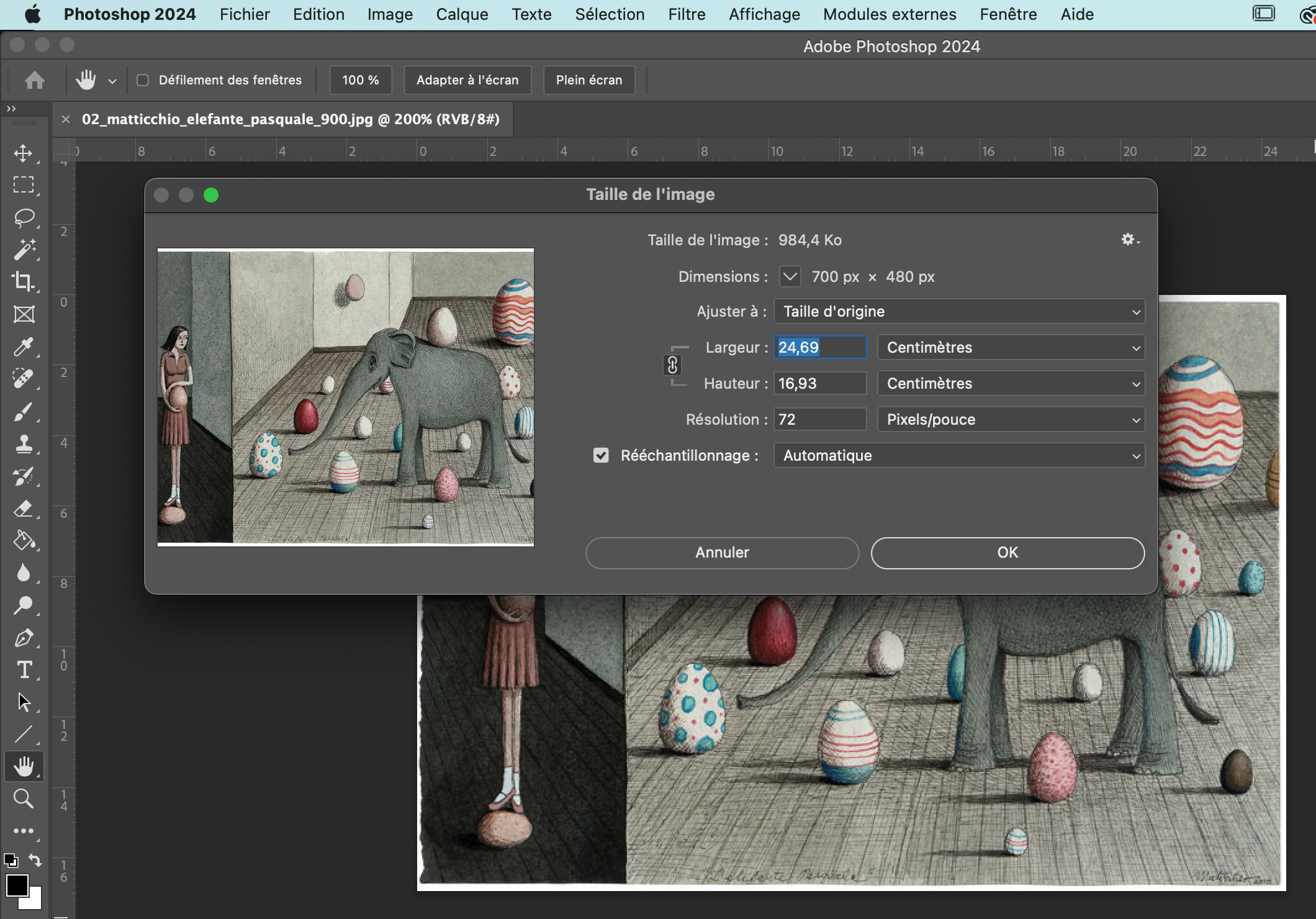Open the Largeur units dropdown
This screenshot has height=919, width=1316.
pos(1011,347)
